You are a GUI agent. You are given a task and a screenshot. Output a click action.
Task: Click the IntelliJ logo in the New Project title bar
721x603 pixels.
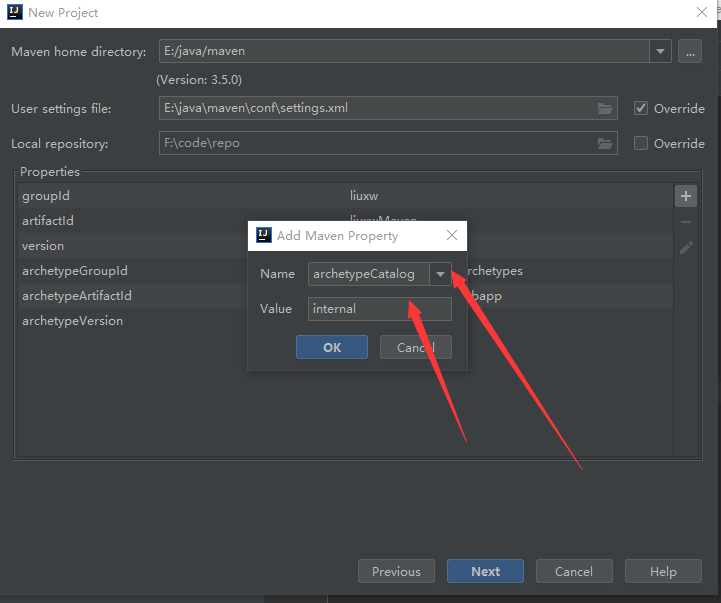(15, 12)
